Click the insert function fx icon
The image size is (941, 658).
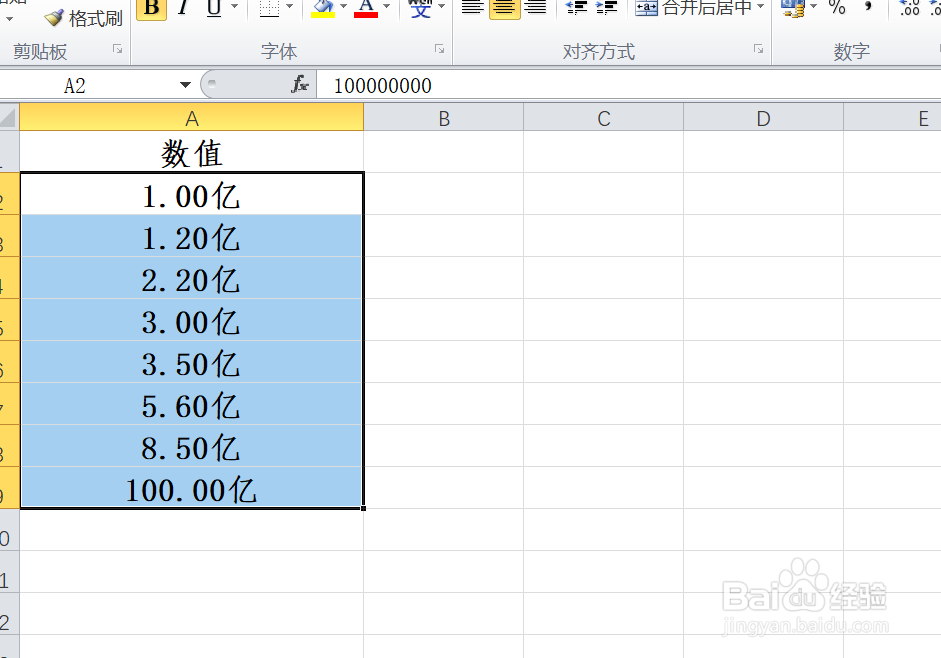tap(299, 85)
